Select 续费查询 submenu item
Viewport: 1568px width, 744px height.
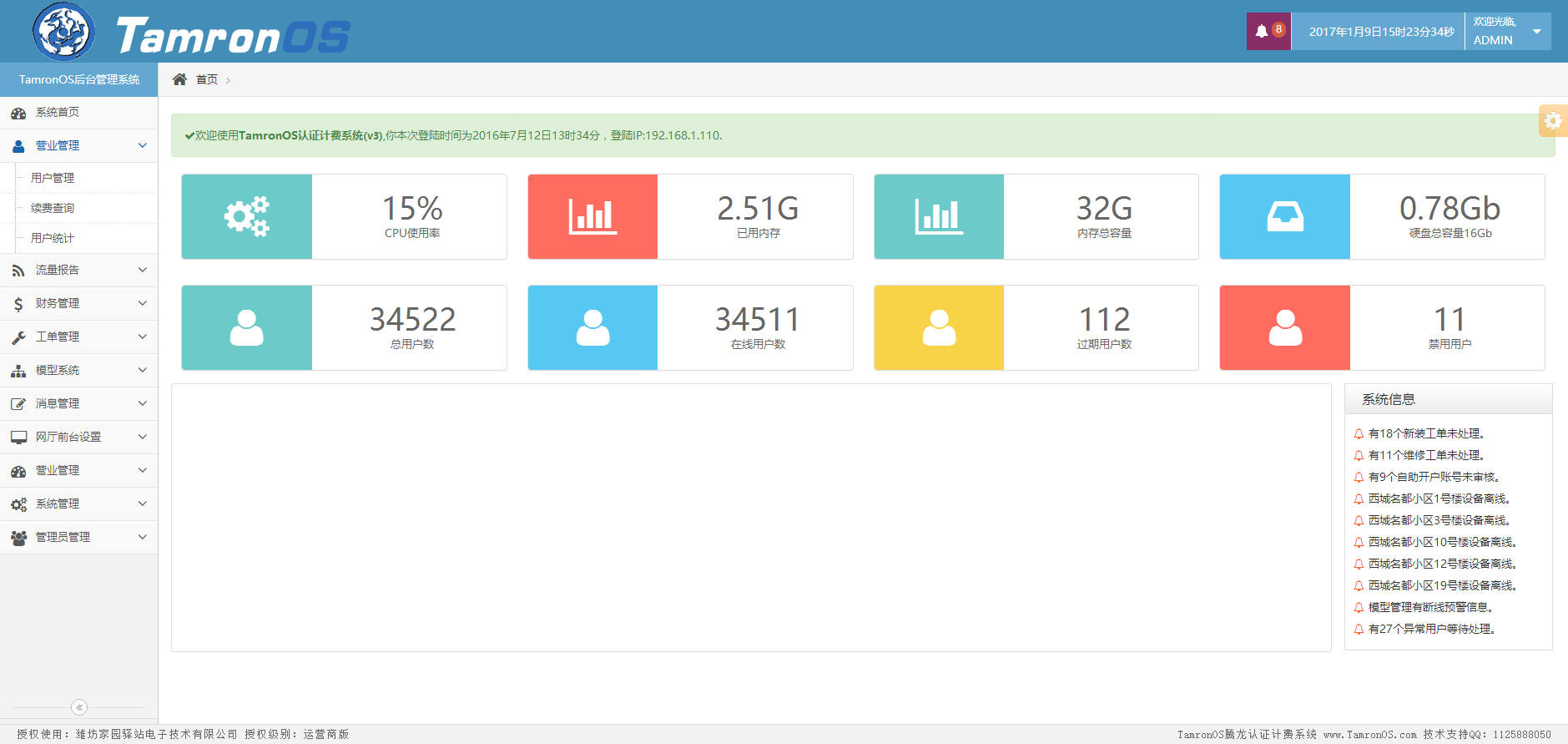[x=53, y=208]
